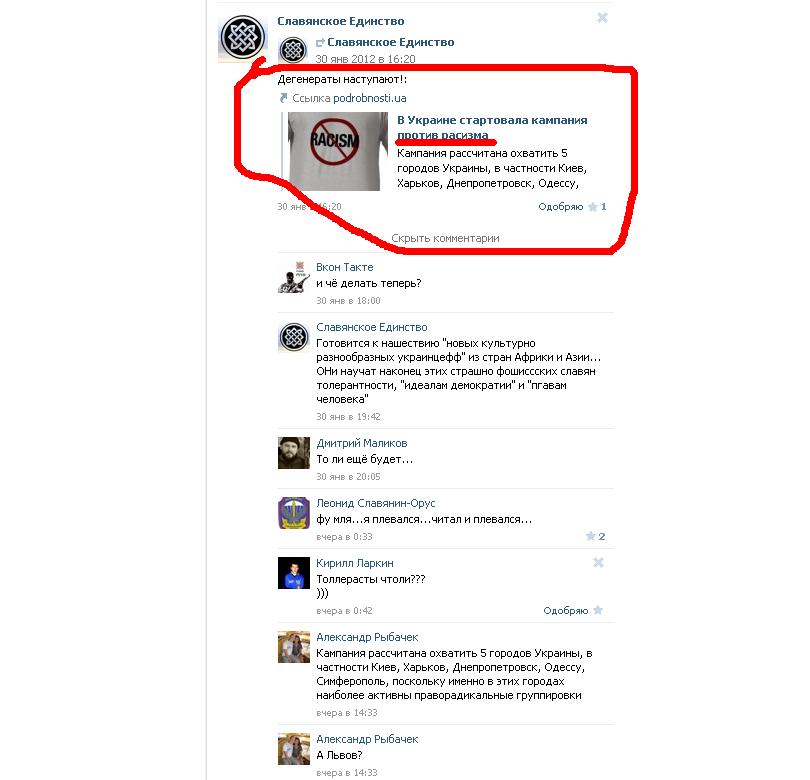810x780 pixels.
Task: Click the link arrow icon next to Ссылка podrobnosti.ua
Action: tap(283, 98)
